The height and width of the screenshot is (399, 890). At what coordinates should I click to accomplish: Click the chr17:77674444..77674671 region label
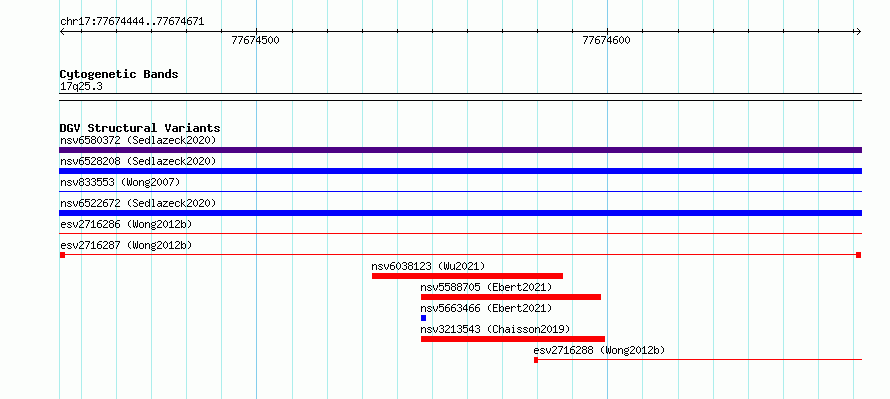click(132, 22)
